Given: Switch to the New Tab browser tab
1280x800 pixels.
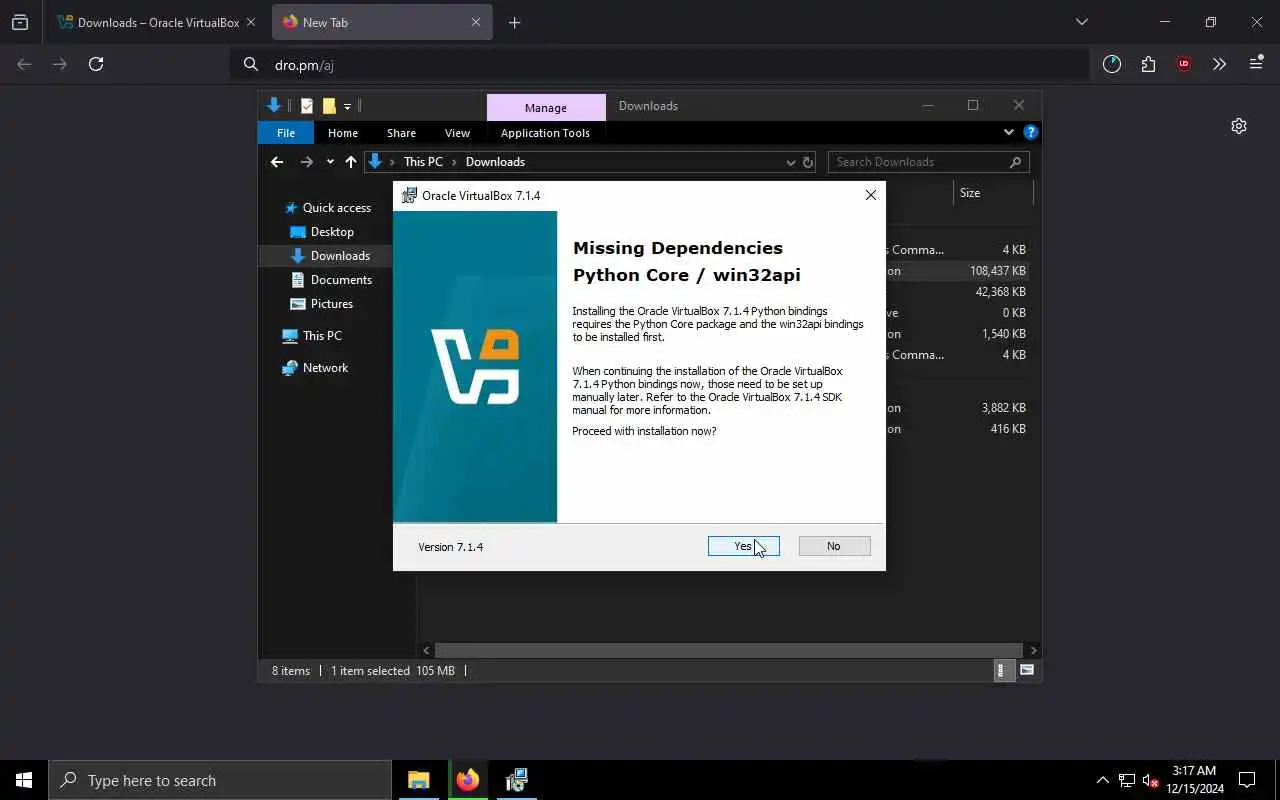Looking at the screenshot, I should click(x=370, y=22).
